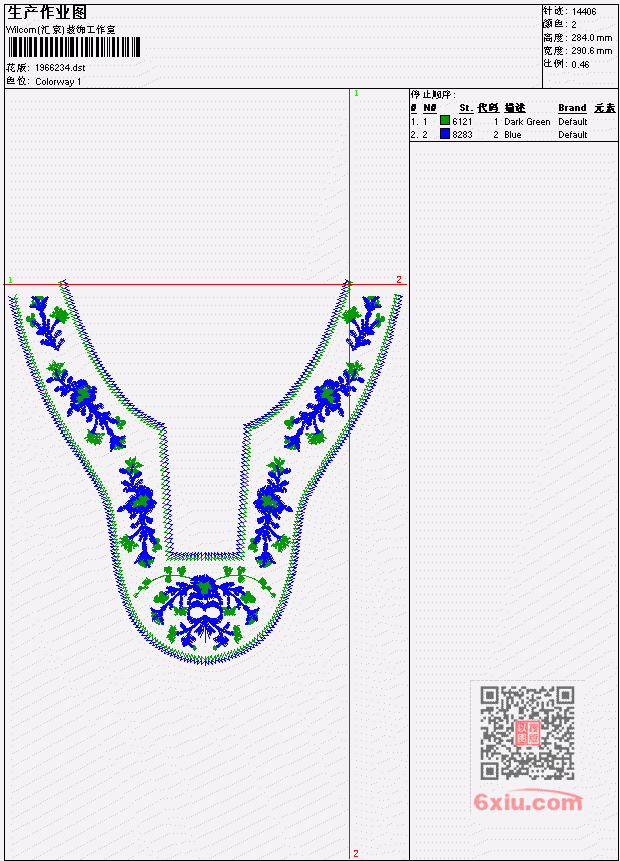Click "Default" brand in the Blue row
Image resolution: width=620 pixels, height=861 pixels.
pyautogui.click(x=573, y=135)
